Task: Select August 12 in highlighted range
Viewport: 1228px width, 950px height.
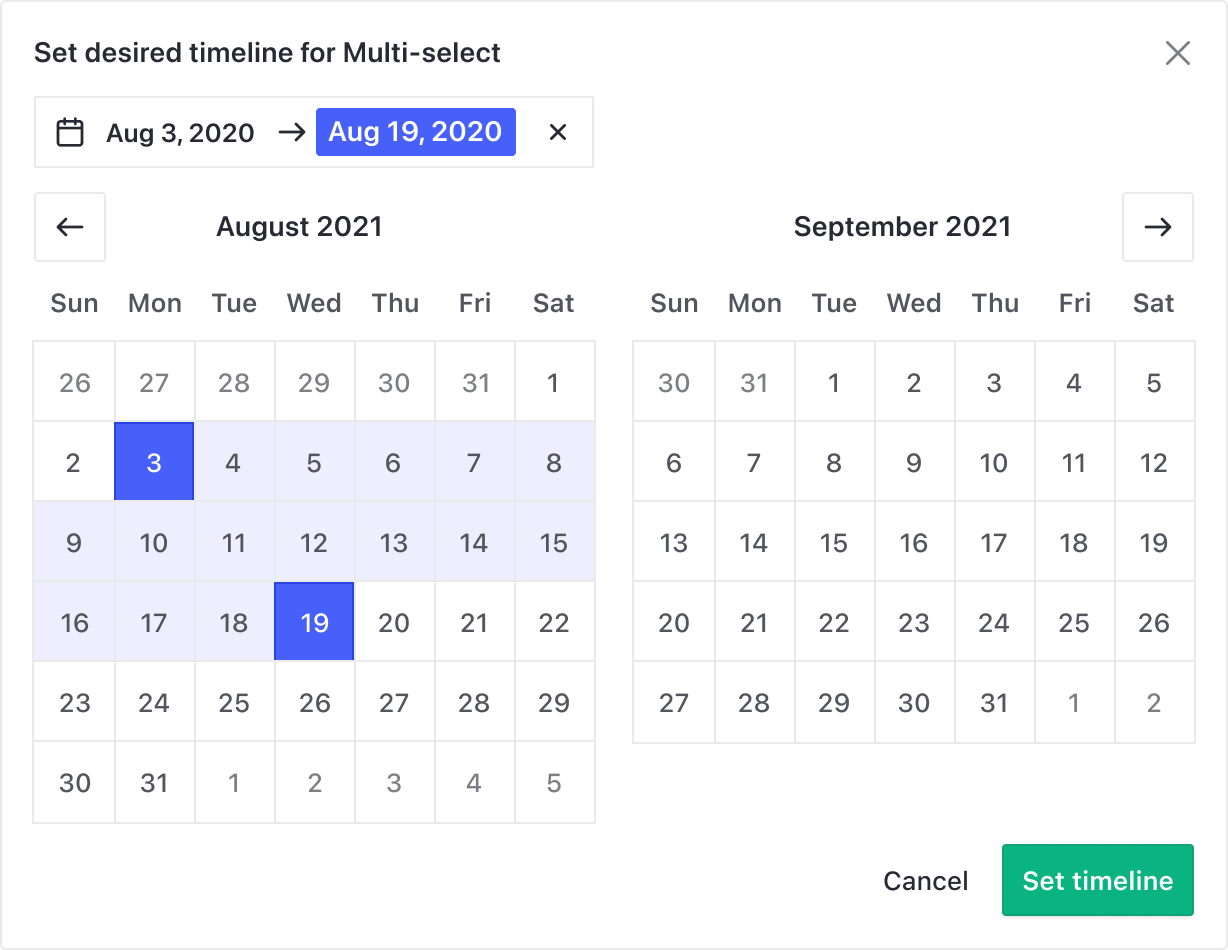Action: (x=314, y=542)
